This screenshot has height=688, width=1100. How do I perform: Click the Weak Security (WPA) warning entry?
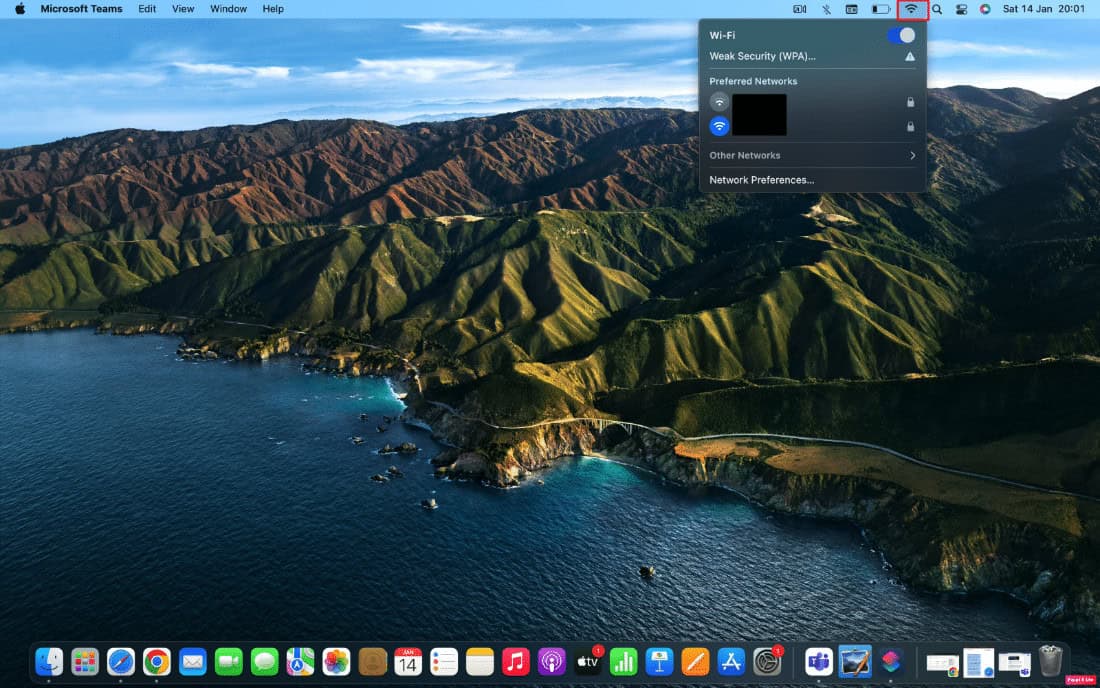tap(762, 56)
